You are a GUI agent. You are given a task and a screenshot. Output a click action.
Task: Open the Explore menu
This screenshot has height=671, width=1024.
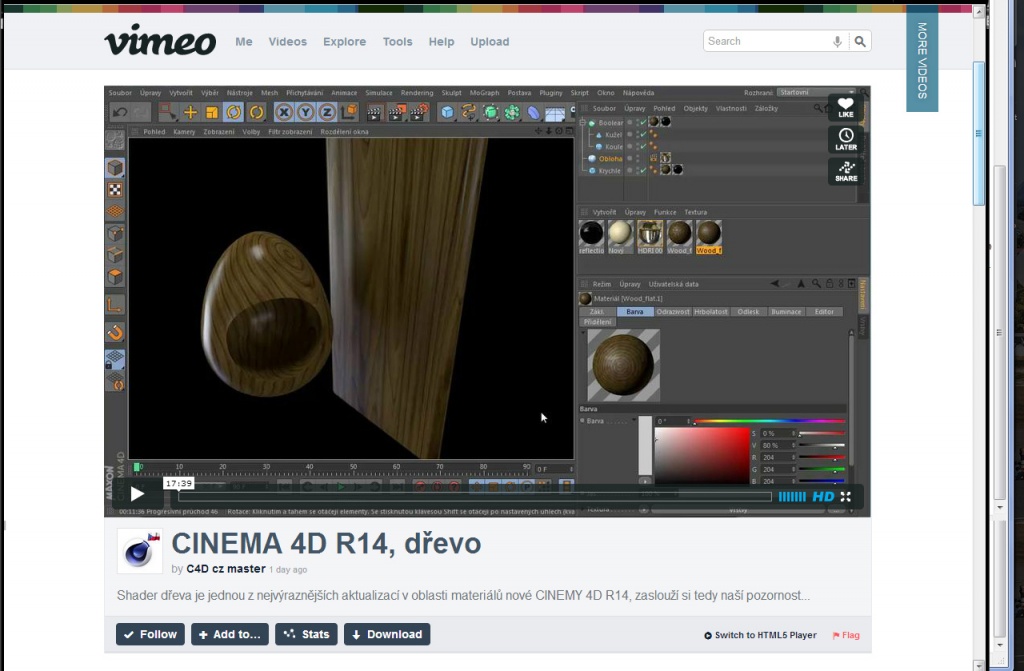pyautogui.click(x=344, y=41)
